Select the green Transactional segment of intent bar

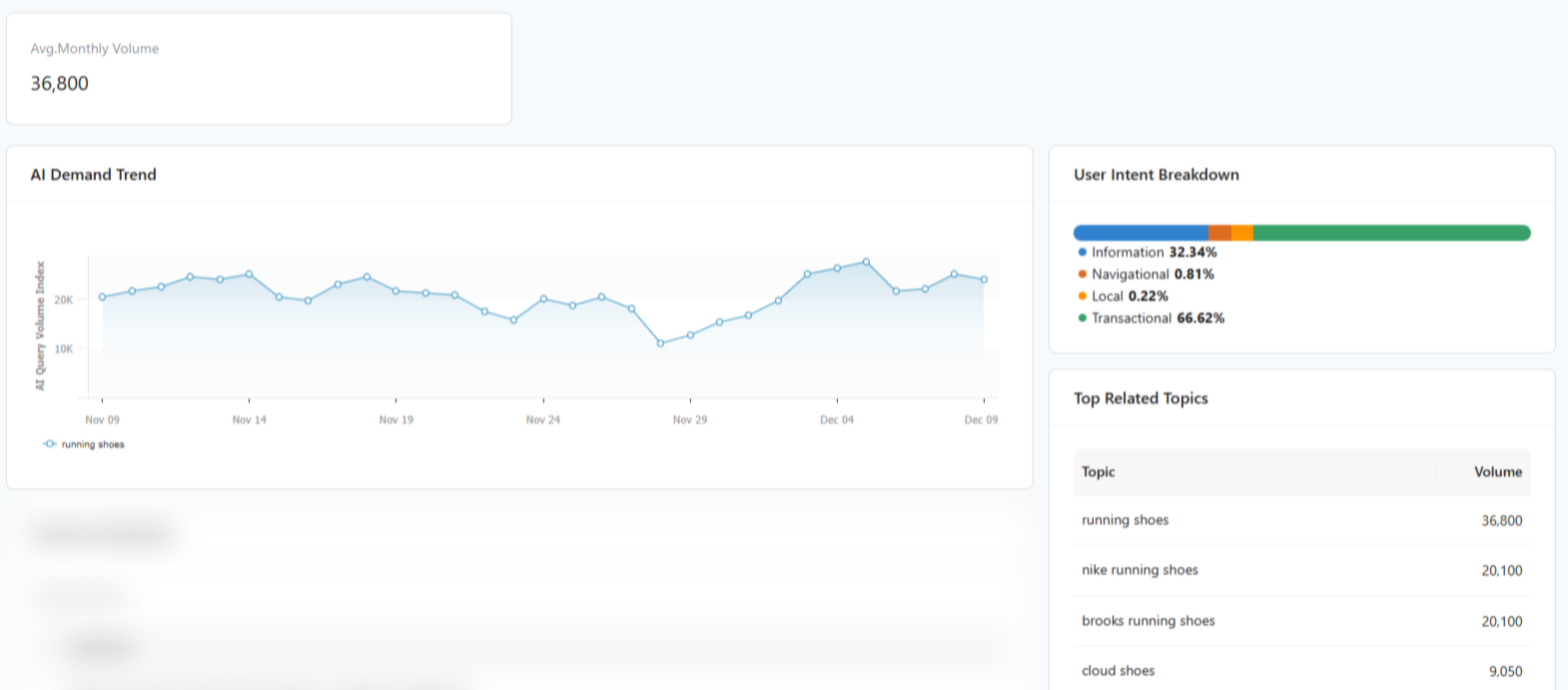point(1390,233)
